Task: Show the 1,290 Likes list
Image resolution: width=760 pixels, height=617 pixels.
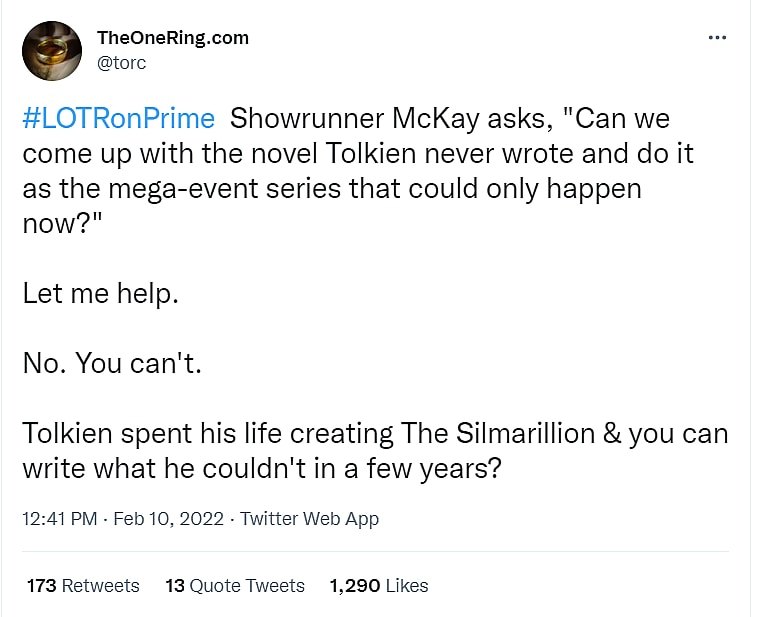Action: coord(378,586)
